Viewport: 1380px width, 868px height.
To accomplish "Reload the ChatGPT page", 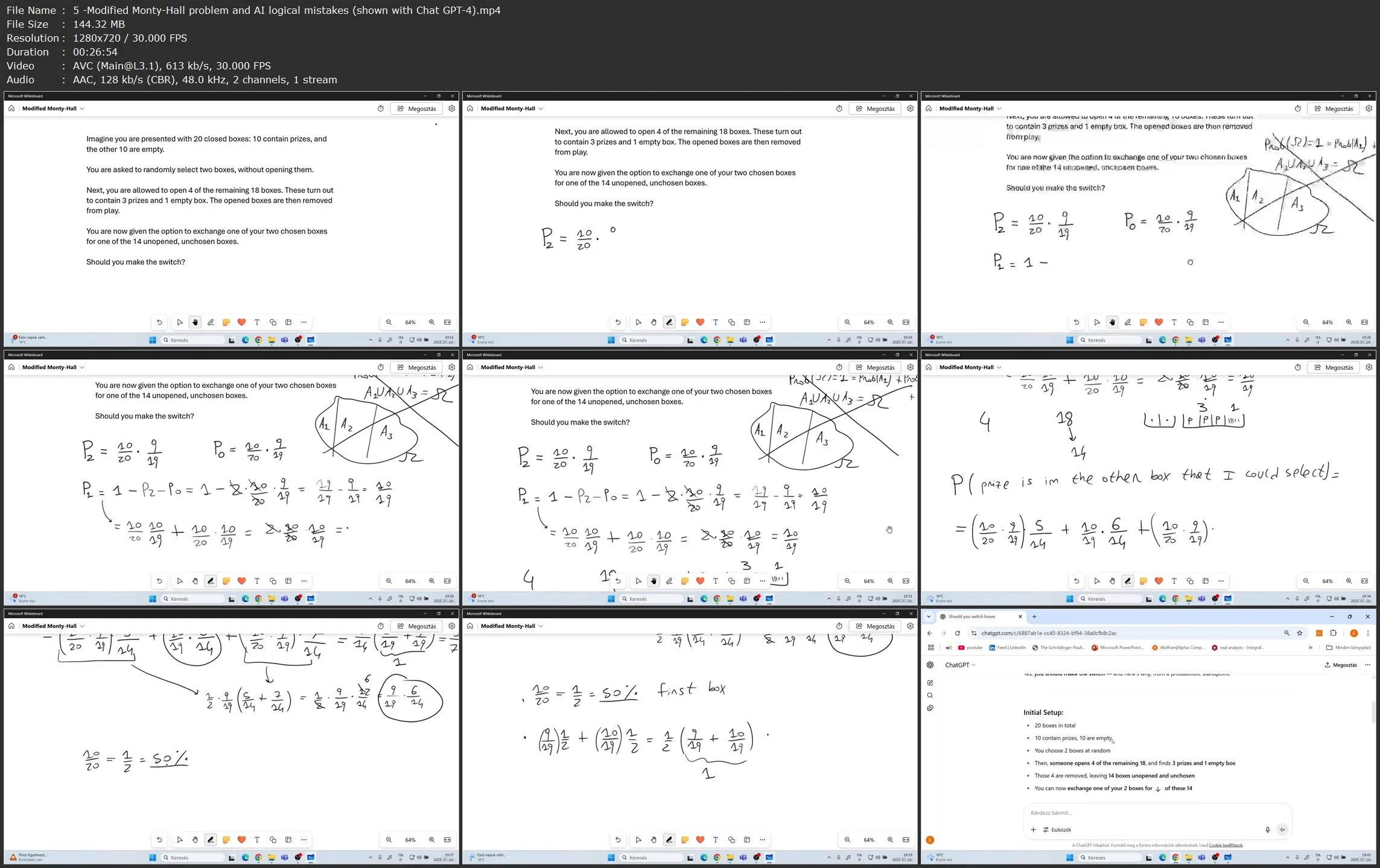I will pyautogui.click(x=957, y=633).
